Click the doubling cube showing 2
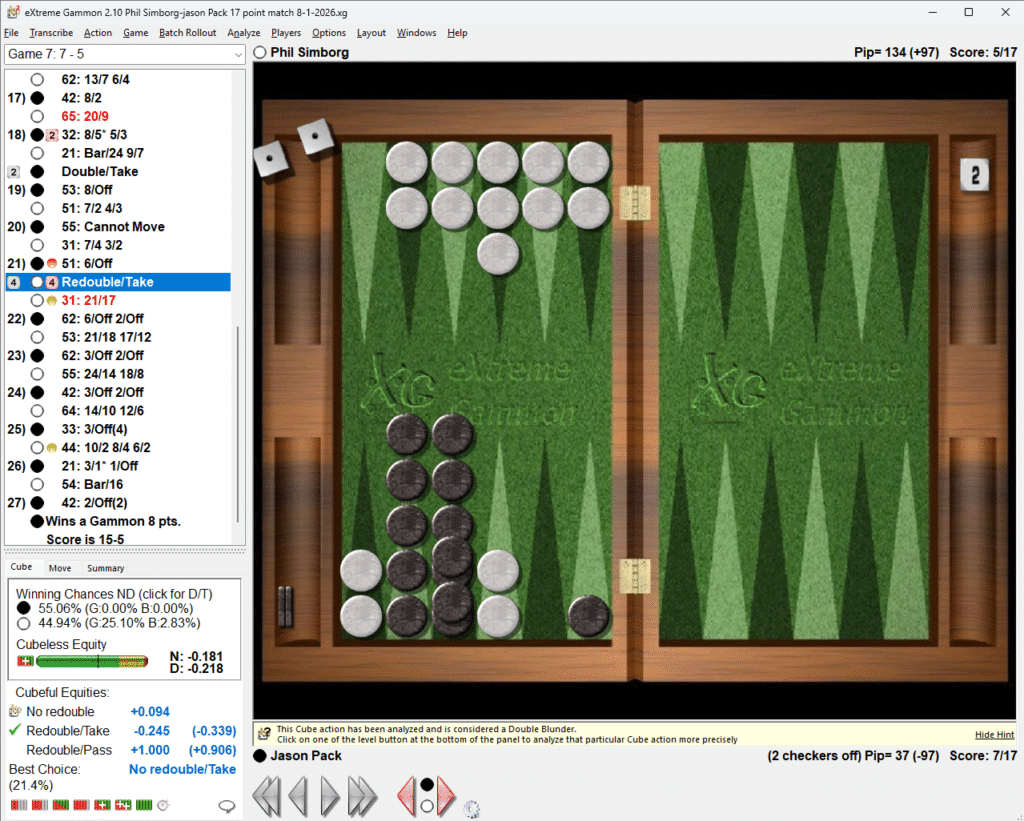Image resolution: width=1024 pixels, height=821 pixels. click(x=975, y=174)
